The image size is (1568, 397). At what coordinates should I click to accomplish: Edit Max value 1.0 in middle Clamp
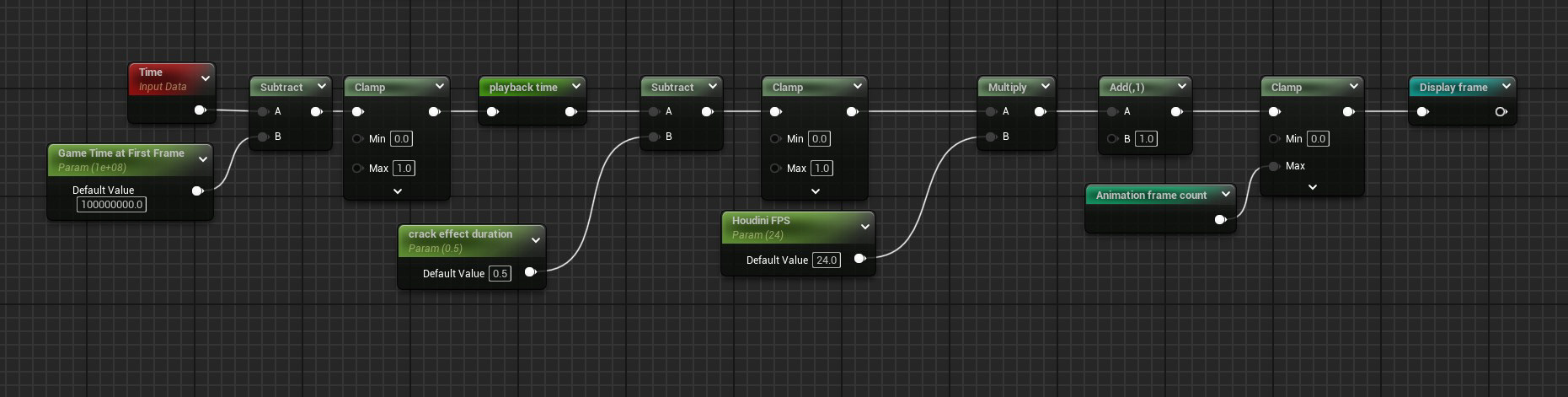[821, 169]
